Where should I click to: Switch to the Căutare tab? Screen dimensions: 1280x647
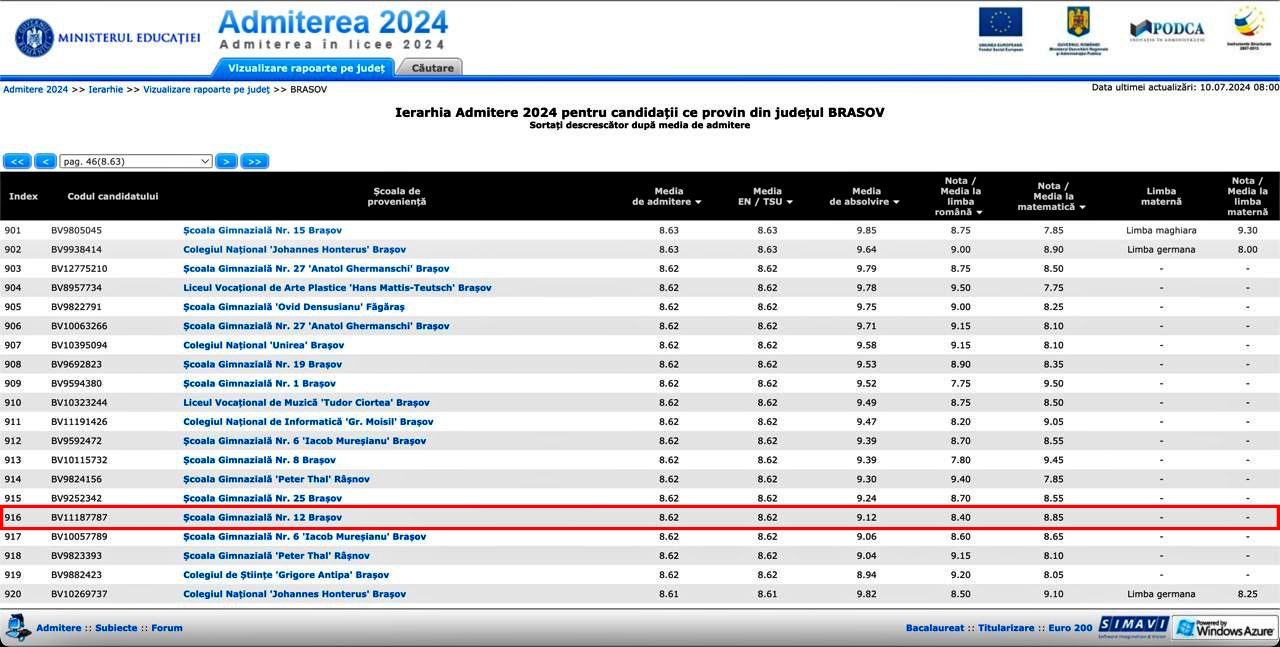432,68
